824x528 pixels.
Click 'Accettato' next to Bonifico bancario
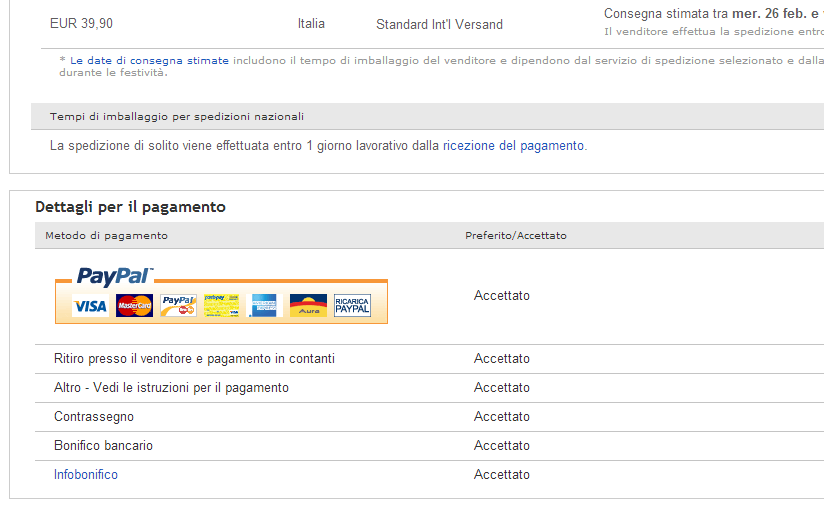(502, 446)
